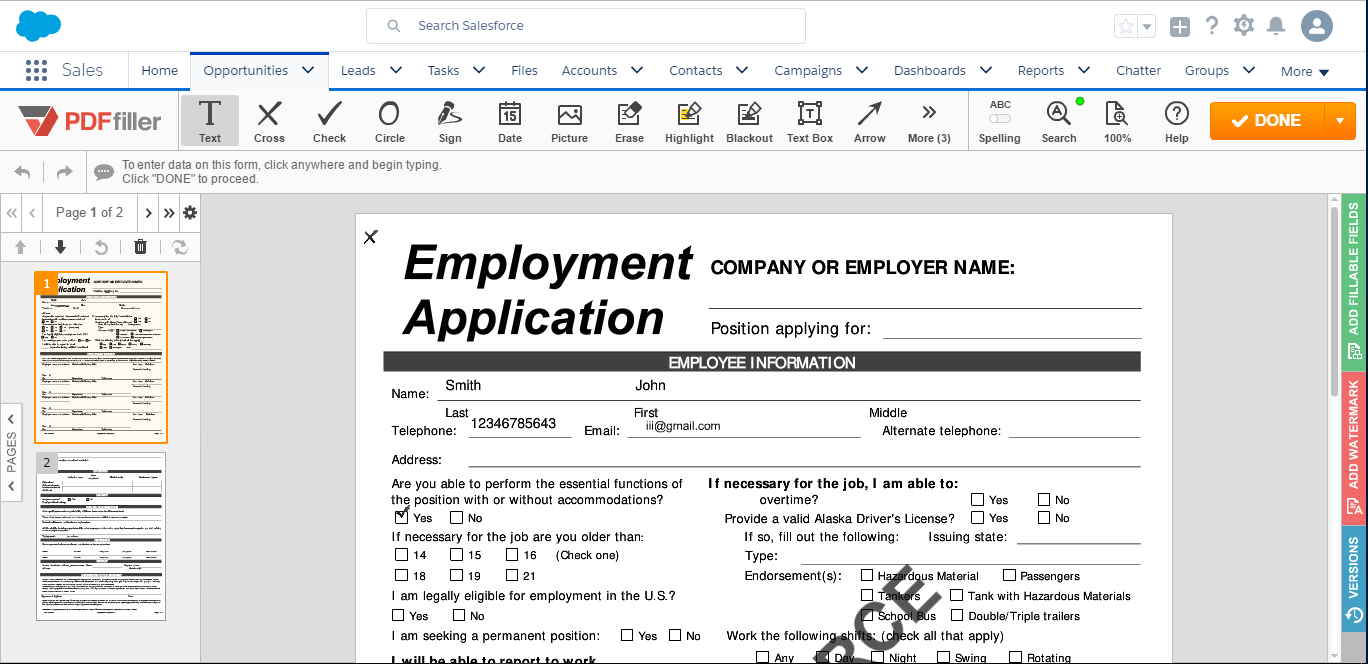Check Yes for seeking permanent position

click(x=627, y=635)
